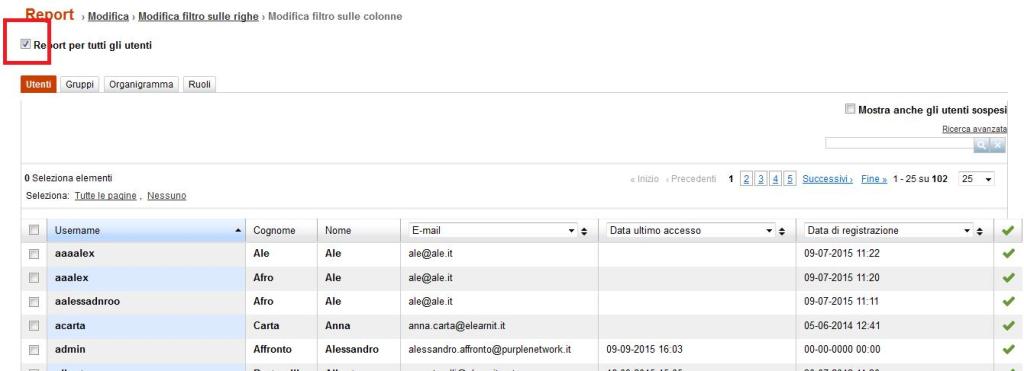The height and width of the screenshot is (371, 1024).
Task: Uncheck Report per tutti gli utenti
Action: click(25, 44)
